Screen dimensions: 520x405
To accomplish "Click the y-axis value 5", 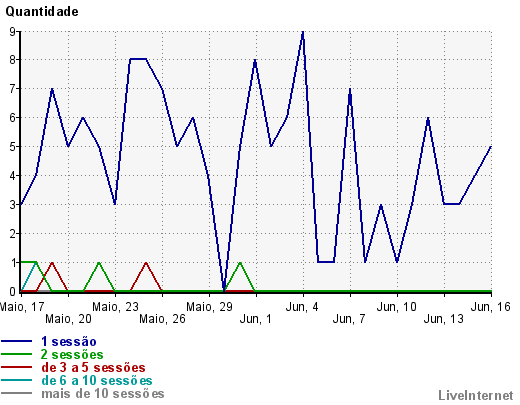I will tap(13, 147).
